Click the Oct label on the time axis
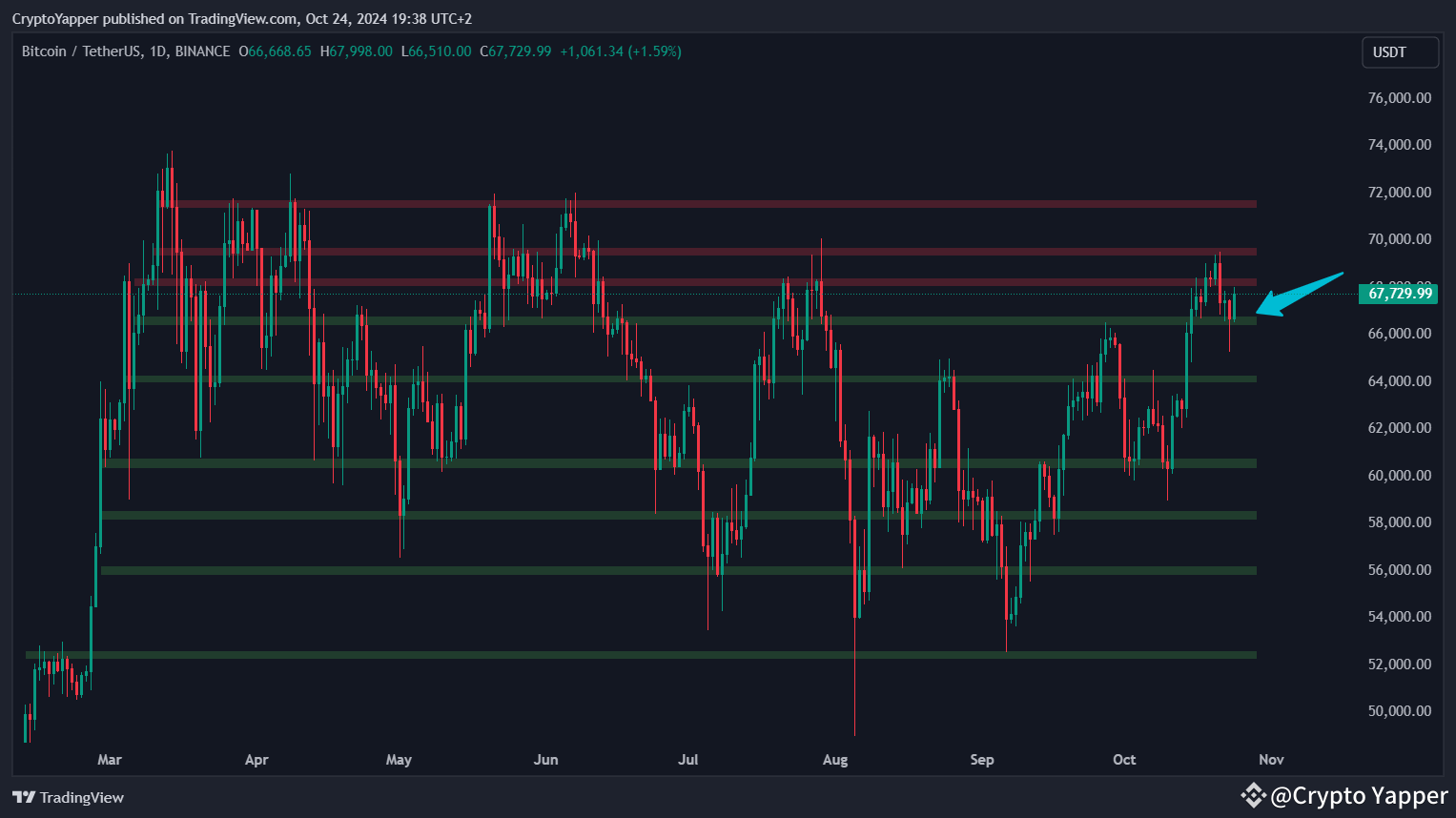 tap(1124, 760)
